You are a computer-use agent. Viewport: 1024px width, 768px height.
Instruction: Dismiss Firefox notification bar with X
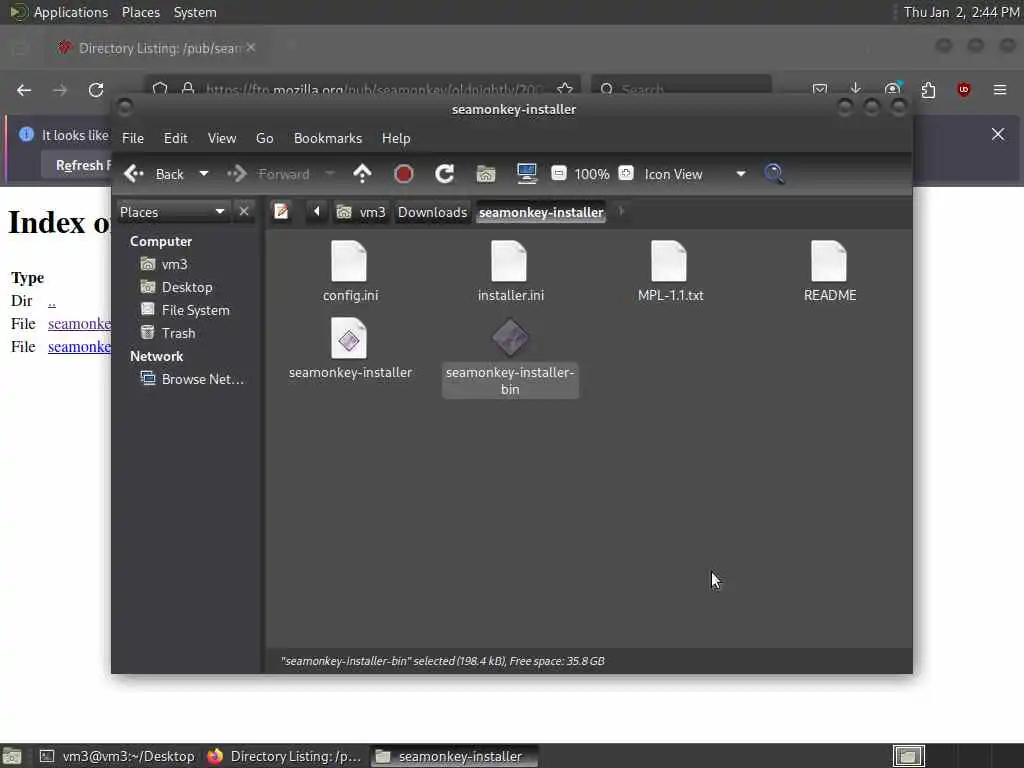coord(998,135)
